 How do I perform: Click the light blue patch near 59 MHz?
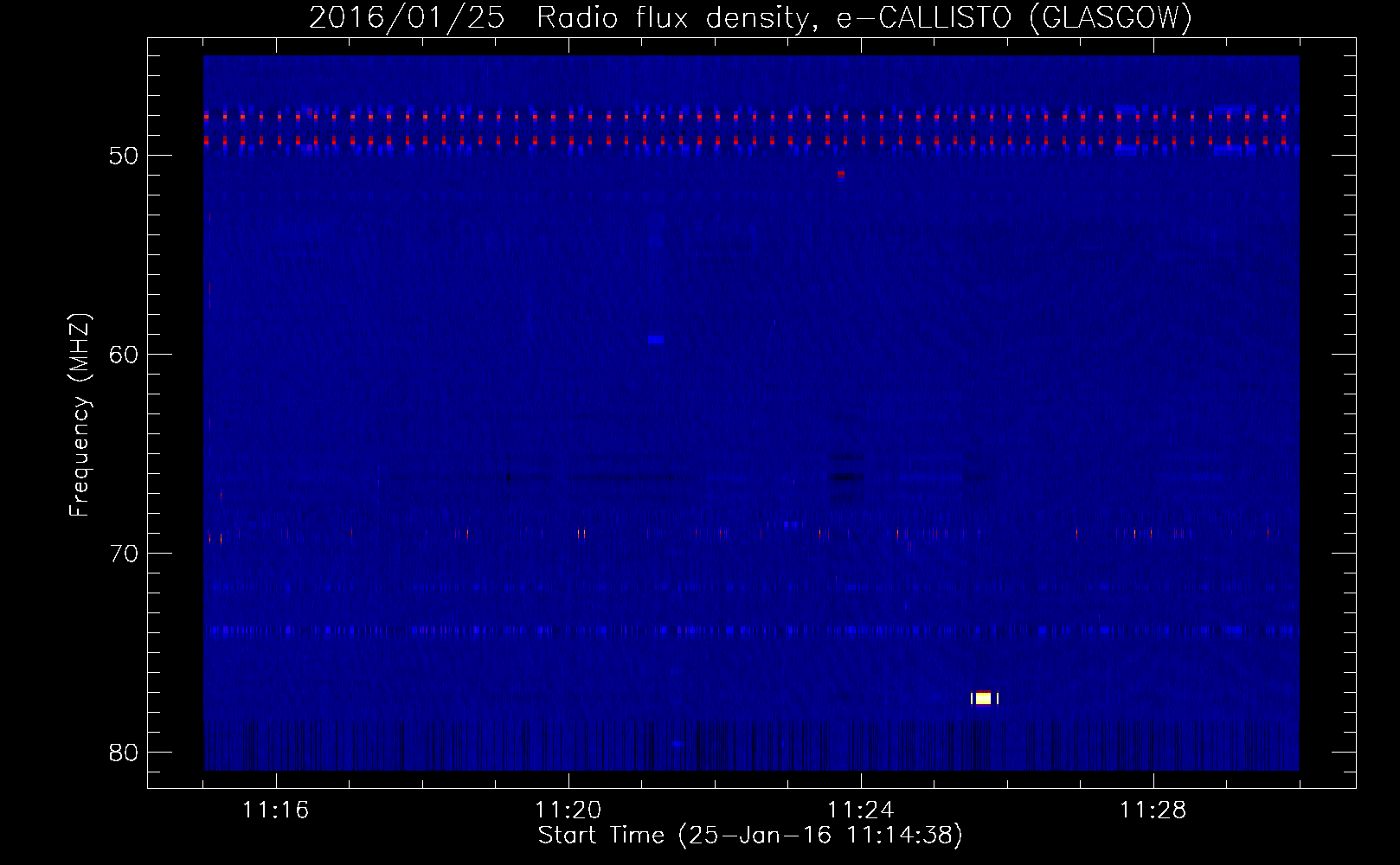[x=656, y=340]
